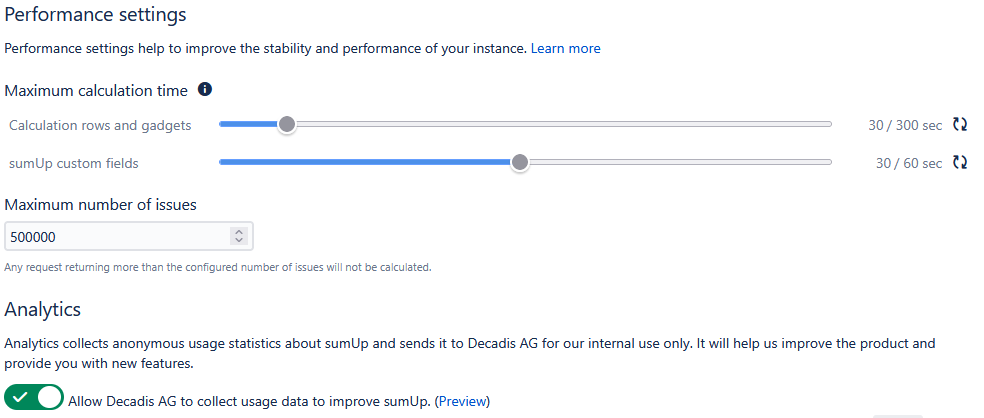
Task: Click the Learn more link
Action: point(565,48)
